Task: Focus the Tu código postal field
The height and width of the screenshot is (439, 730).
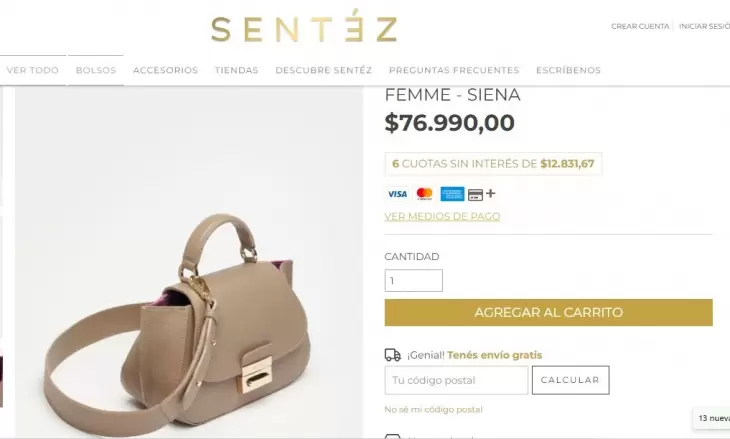Action: [x=456, y=380]
